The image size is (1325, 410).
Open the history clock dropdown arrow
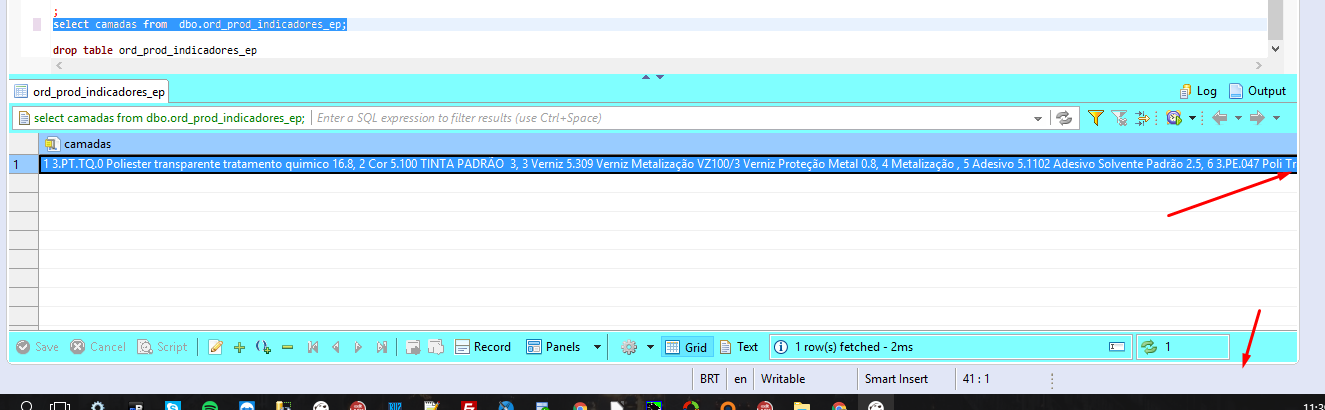(x=1194, y=118)
